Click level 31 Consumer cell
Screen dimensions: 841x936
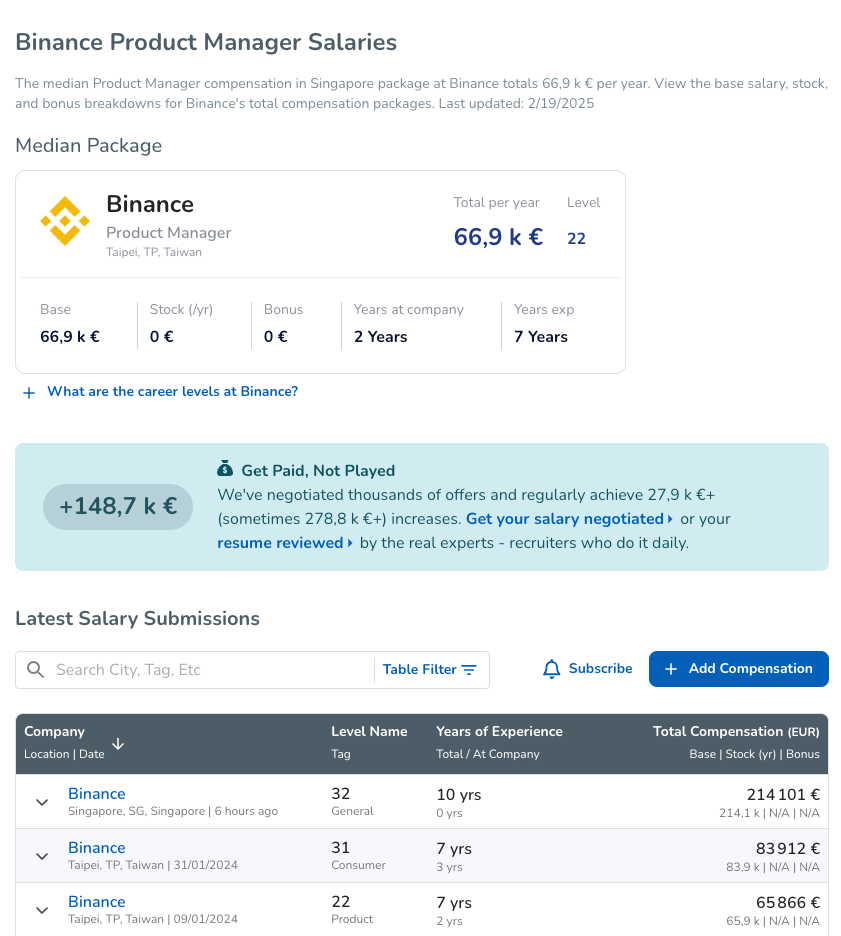(x=358, y=856)
